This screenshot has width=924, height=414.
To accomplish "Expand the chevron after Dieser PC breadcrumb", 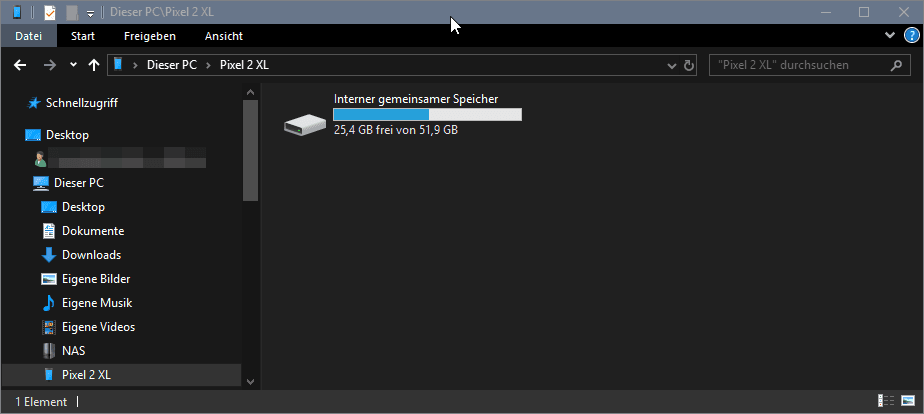I will coord(208,65).
